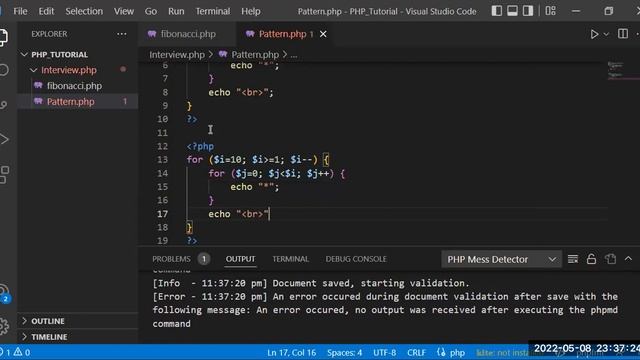Screen dimensions: 640x360
Task: Switch to Problems panel tab
Action: coord(171,259)
